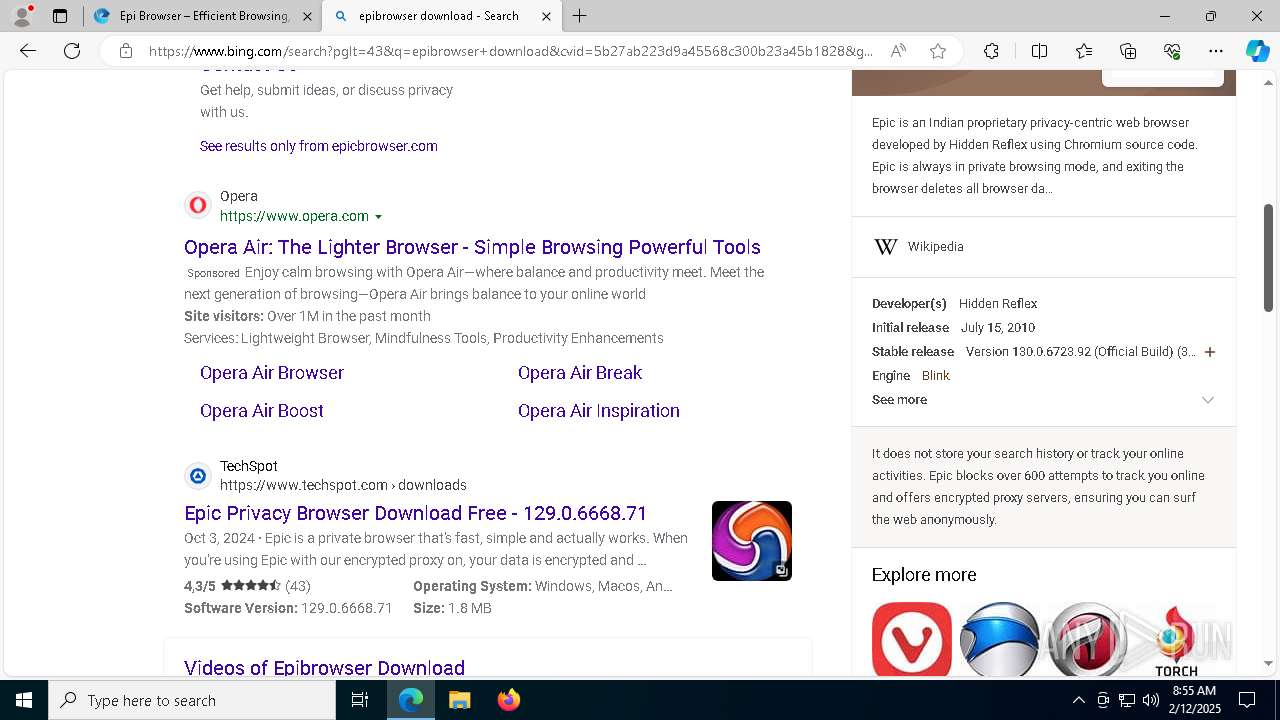Open File Explorer from the taskbar
This screenshot has height=720, width=1280.
pos(459,700)
